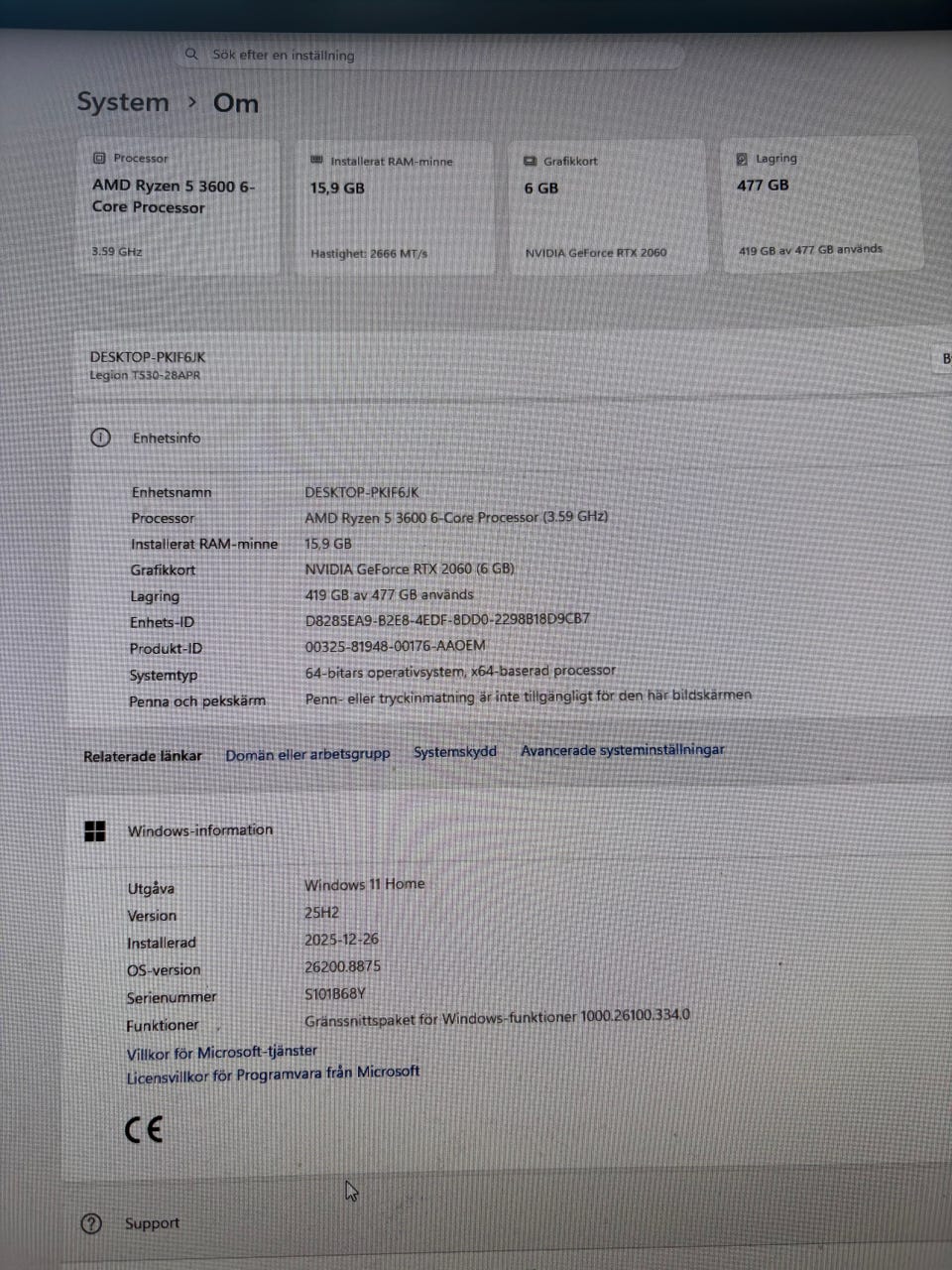Click the DESKTOP-PKIF6JK device name header

(x=148, y=357)
